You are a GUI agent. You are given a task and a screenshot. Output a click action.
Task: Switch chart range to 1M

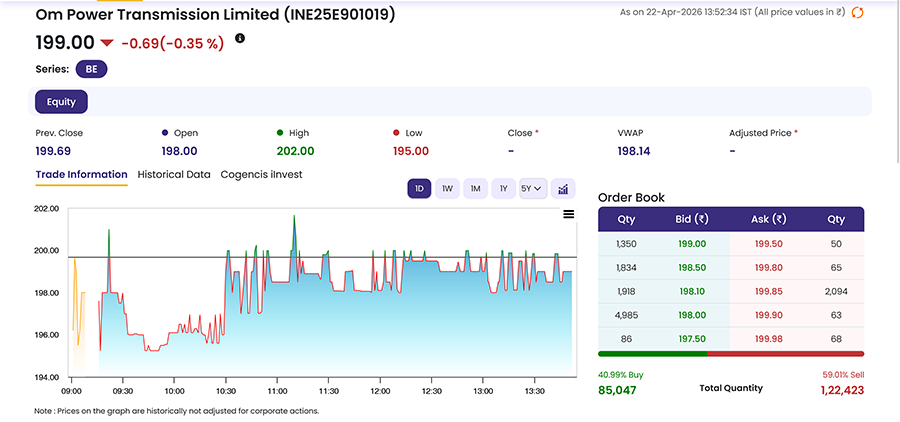click(x=475, y=188)
